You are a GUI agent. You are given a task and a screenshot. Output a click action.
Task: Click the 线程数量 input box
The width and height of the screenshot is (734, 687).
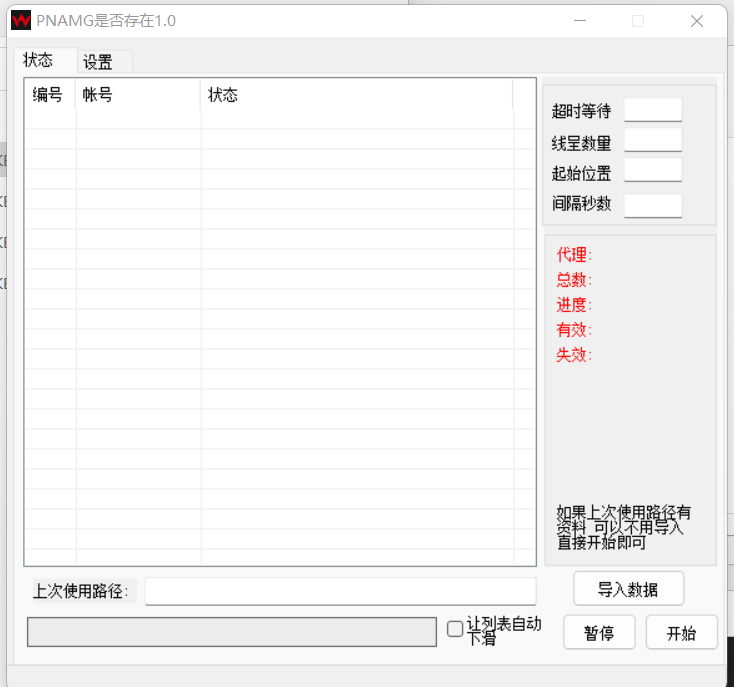[x=652, y=141]
